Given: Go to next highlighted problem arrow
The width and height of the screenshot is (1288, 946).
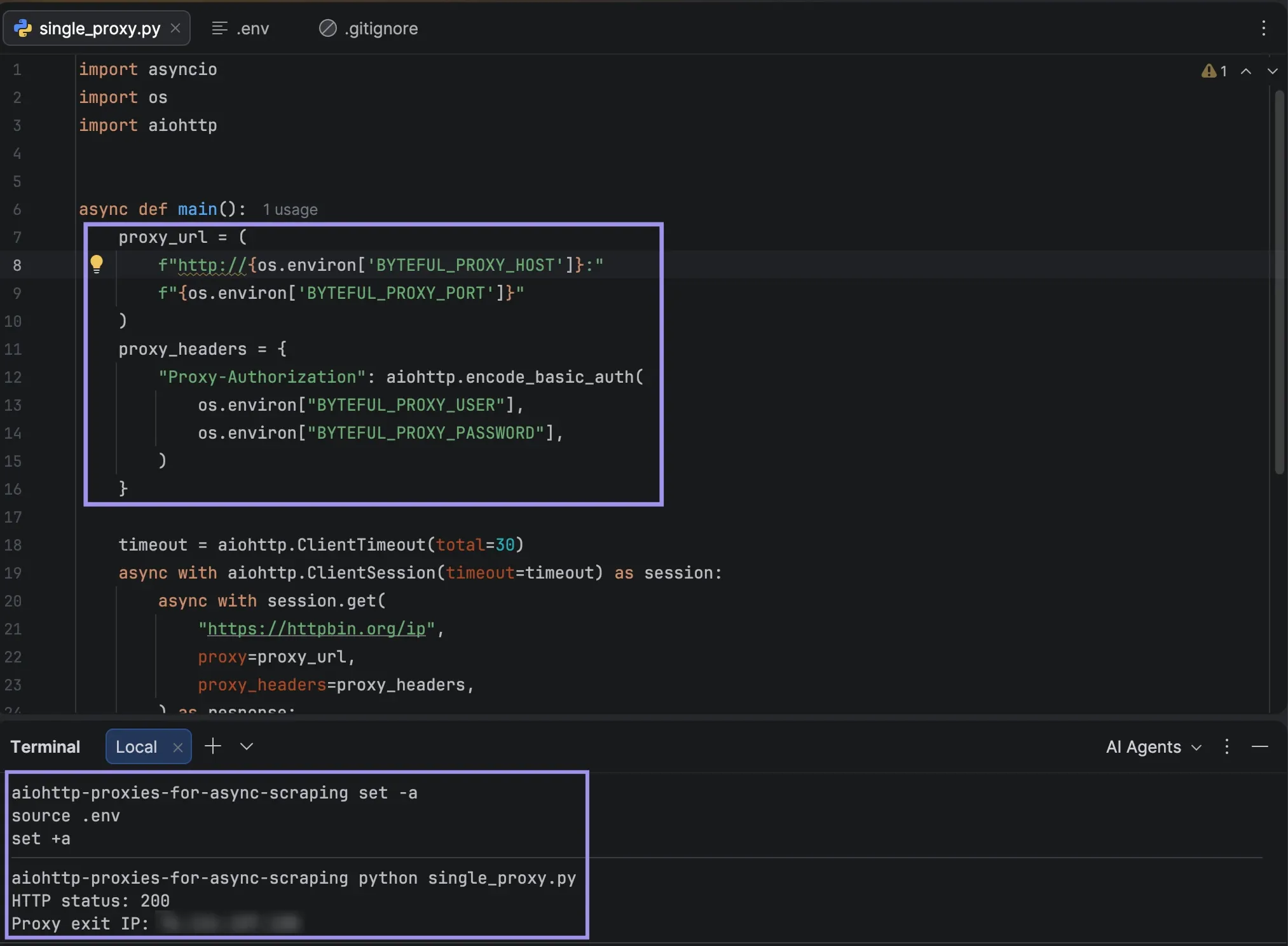Looking at the screenshot, I should point(1272,71).
